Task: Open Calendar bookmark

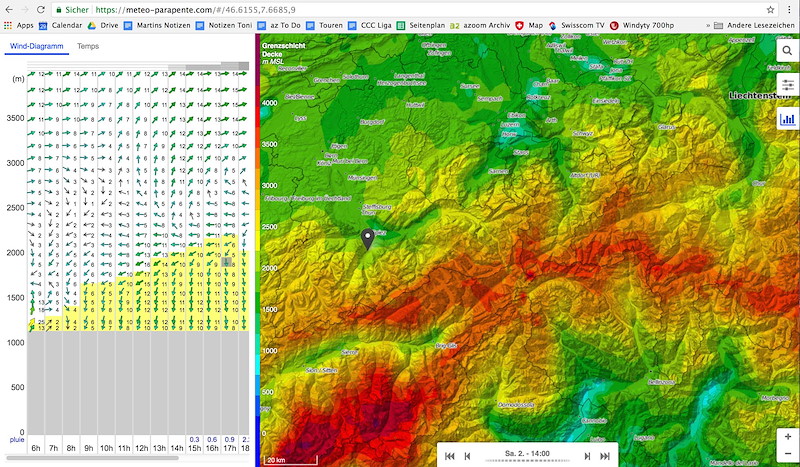Action: (x=60, y=25)
